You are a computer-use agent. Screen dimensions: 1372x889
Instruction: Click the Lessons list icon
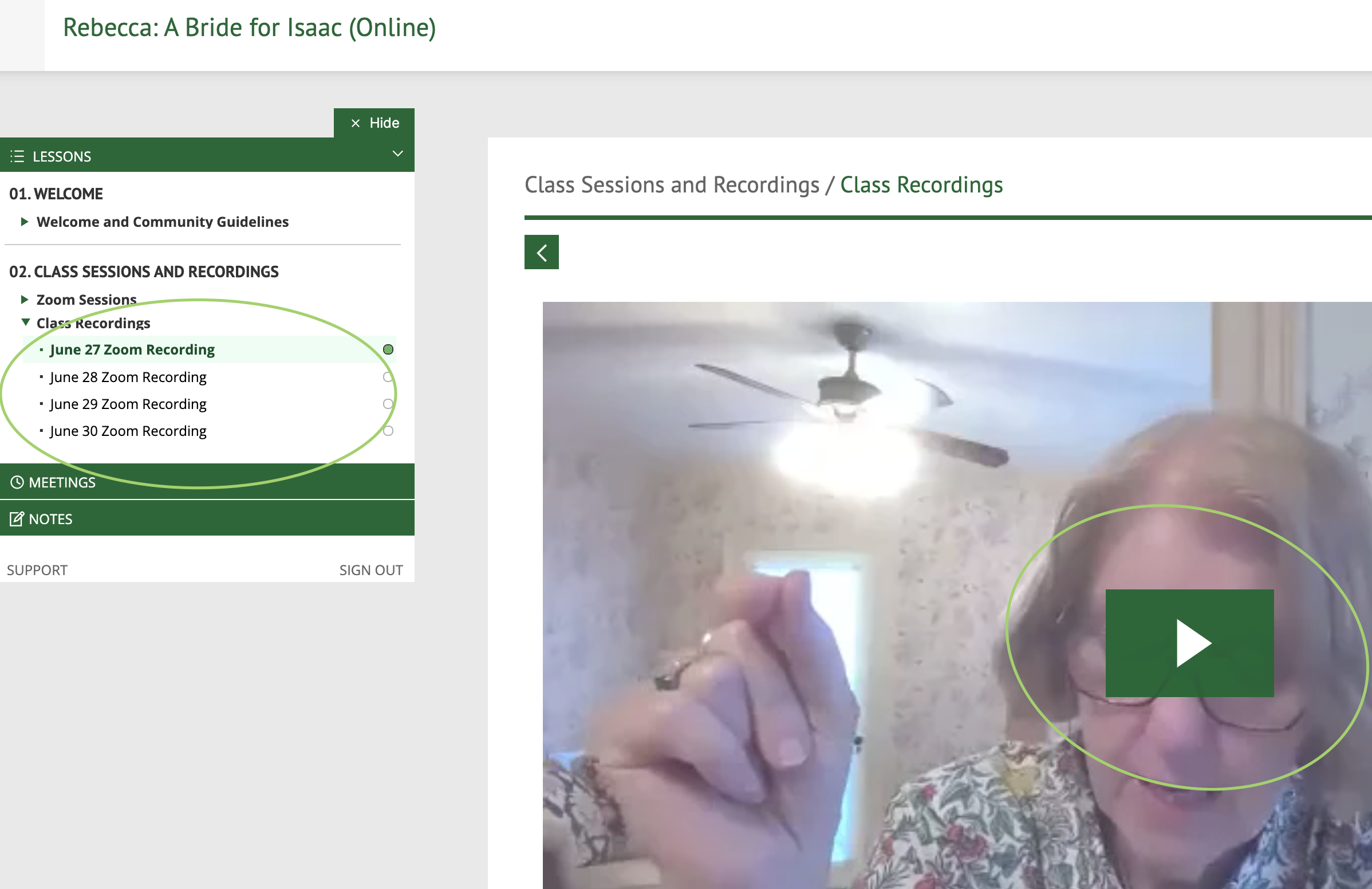coord(17,156)
